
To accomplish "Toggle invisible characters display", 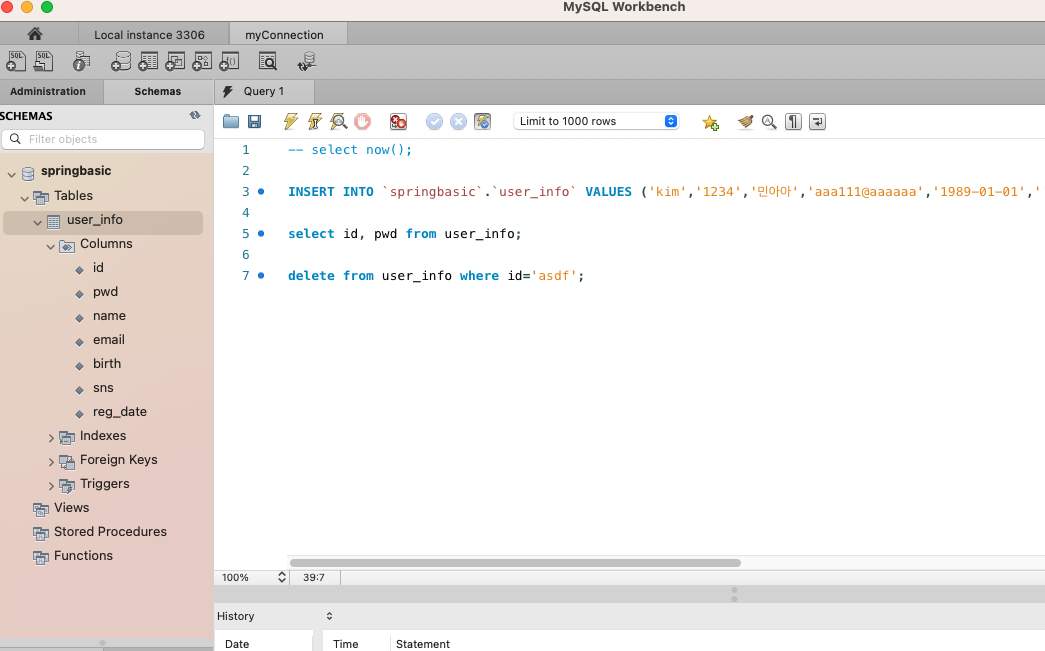I will (x=793, y=121).
